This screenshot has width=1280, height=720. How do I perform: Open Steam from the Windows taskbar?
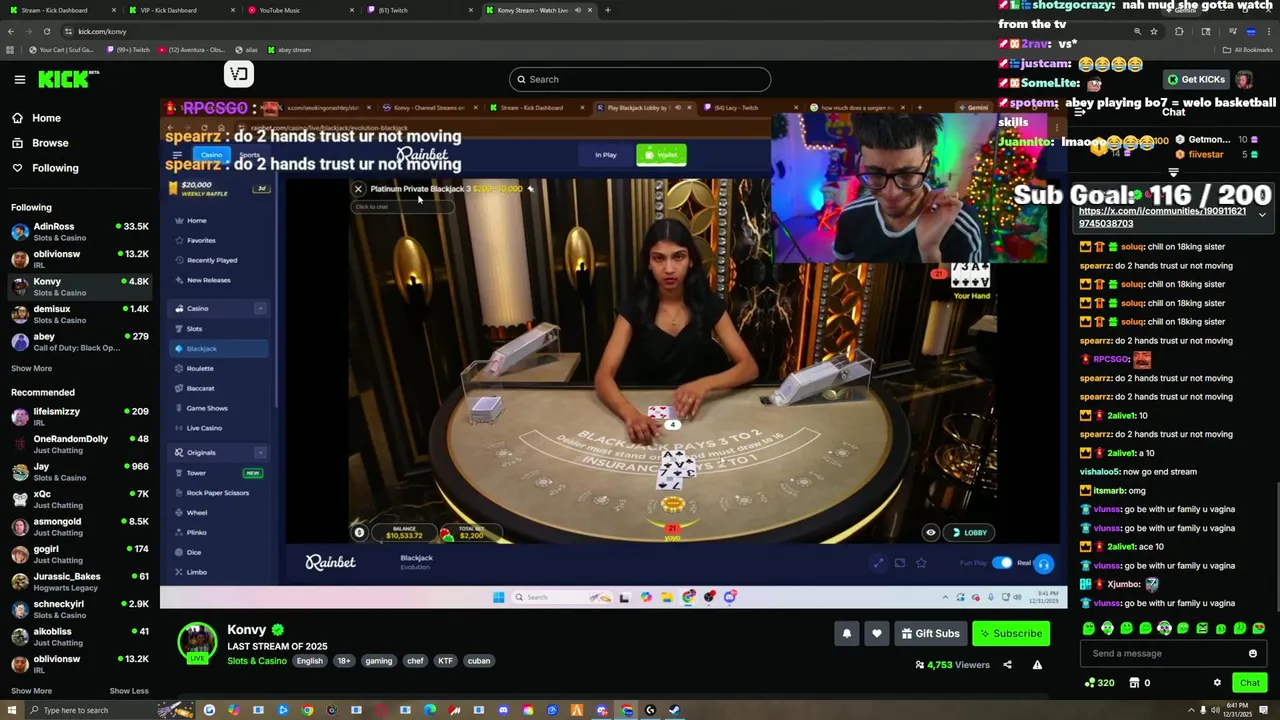(674, 710)
